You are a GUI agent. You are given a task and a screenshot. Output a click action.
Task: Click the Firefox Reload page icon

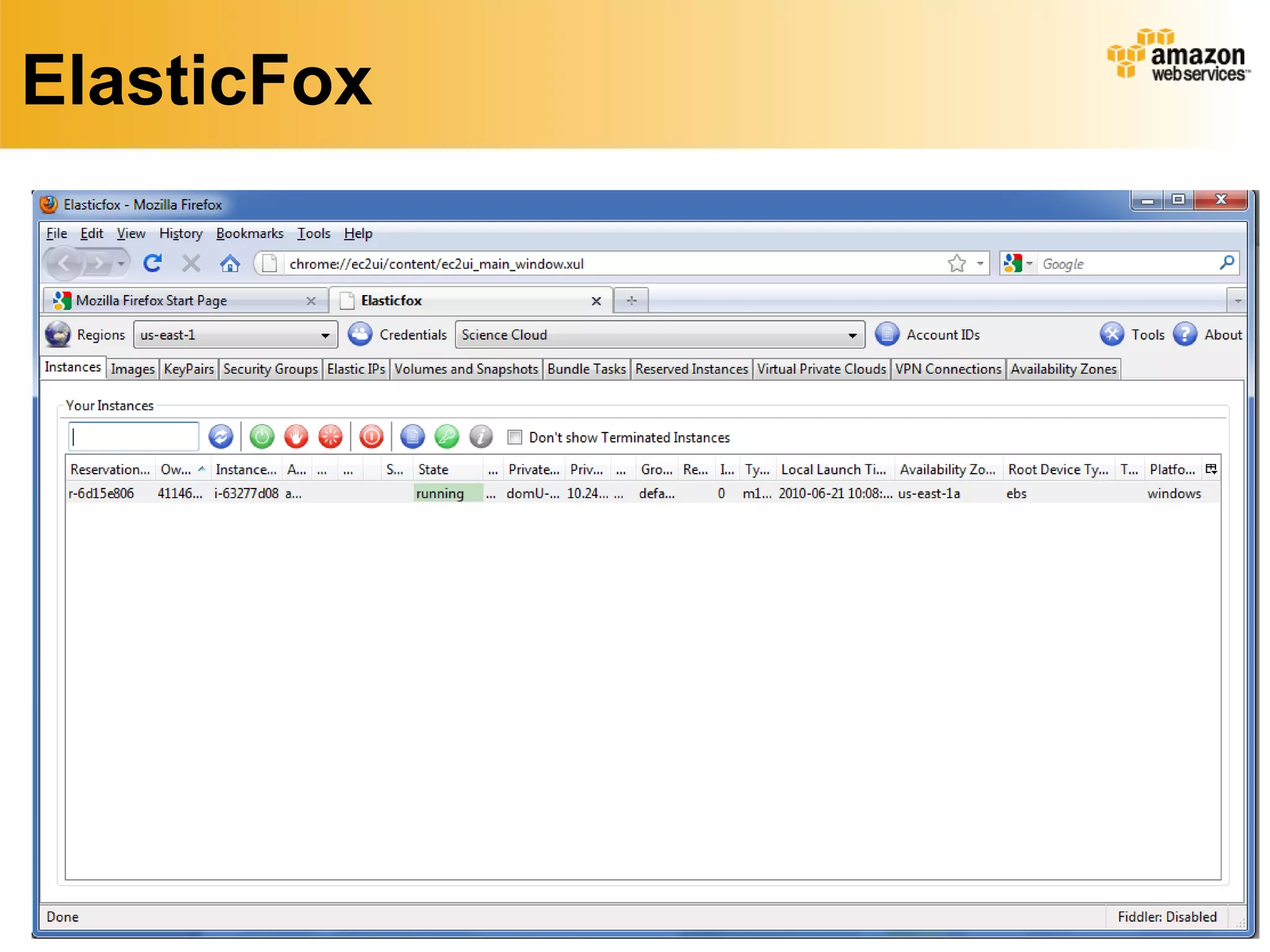(153, 263)
